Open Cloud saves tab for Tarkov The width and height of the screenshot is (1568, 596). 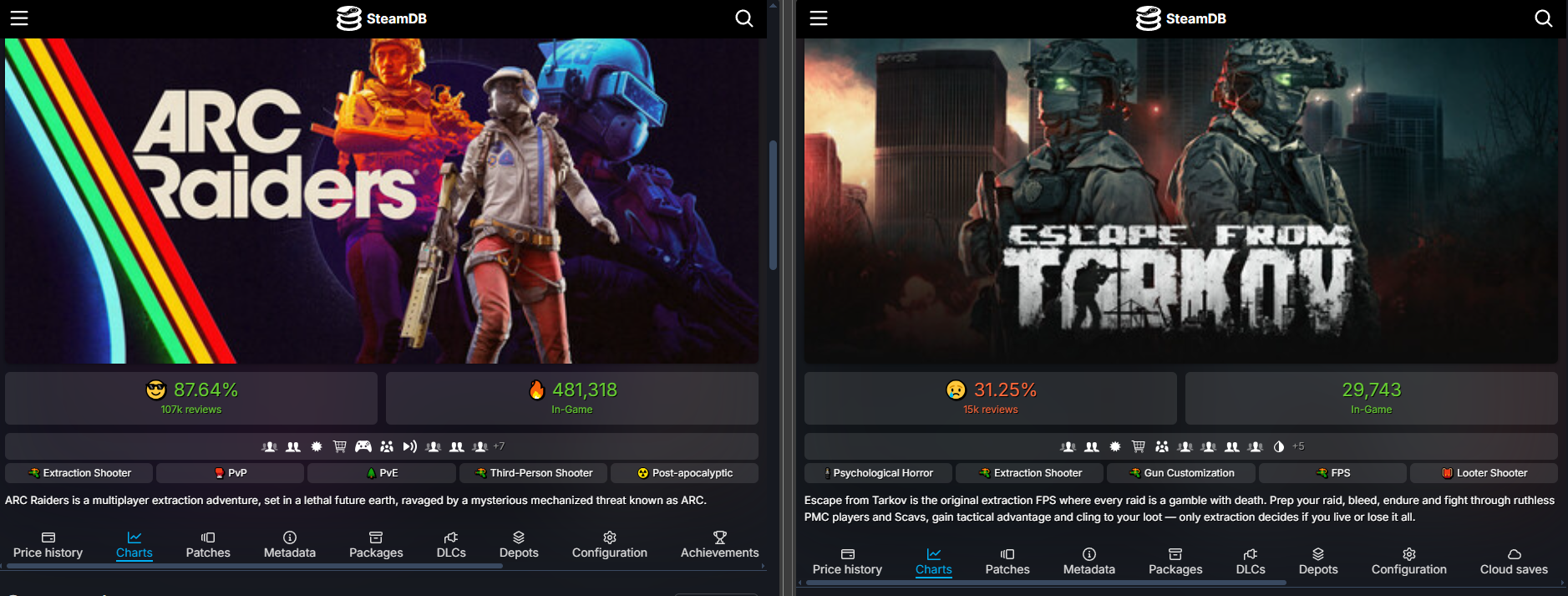click(x=1514, y=561)
